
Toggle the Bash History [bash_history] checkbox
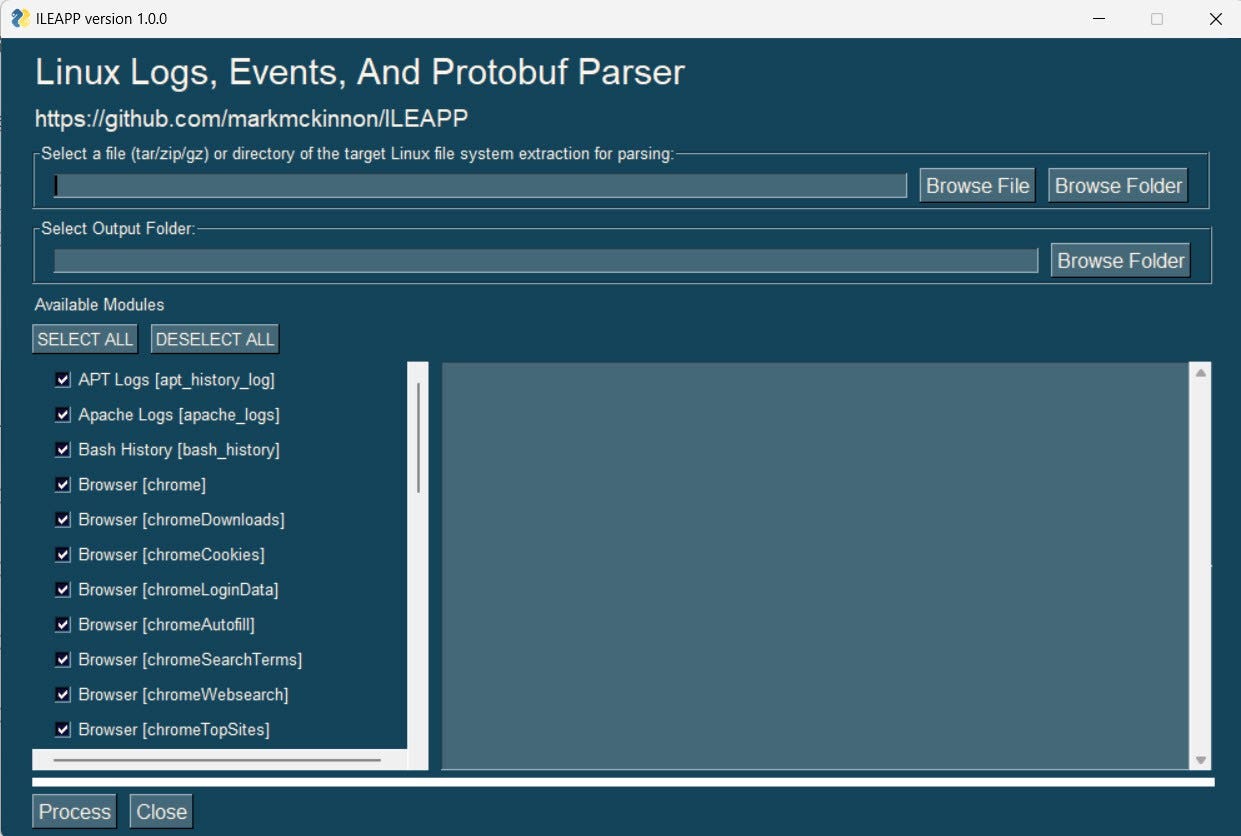click(x=62, y=450)
